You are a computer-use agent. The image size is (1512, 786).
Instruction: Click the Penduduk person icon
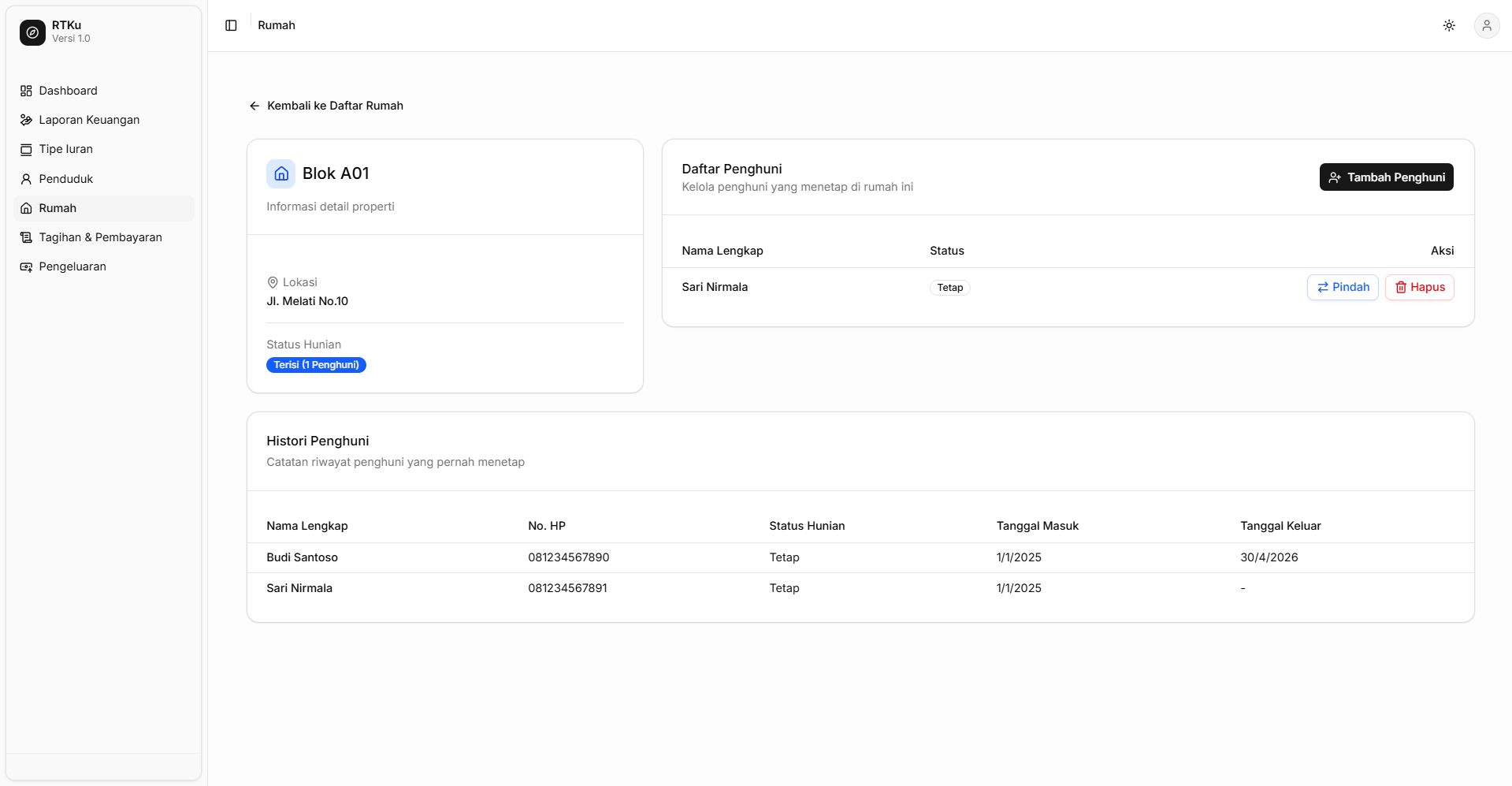tap(26, 179)
